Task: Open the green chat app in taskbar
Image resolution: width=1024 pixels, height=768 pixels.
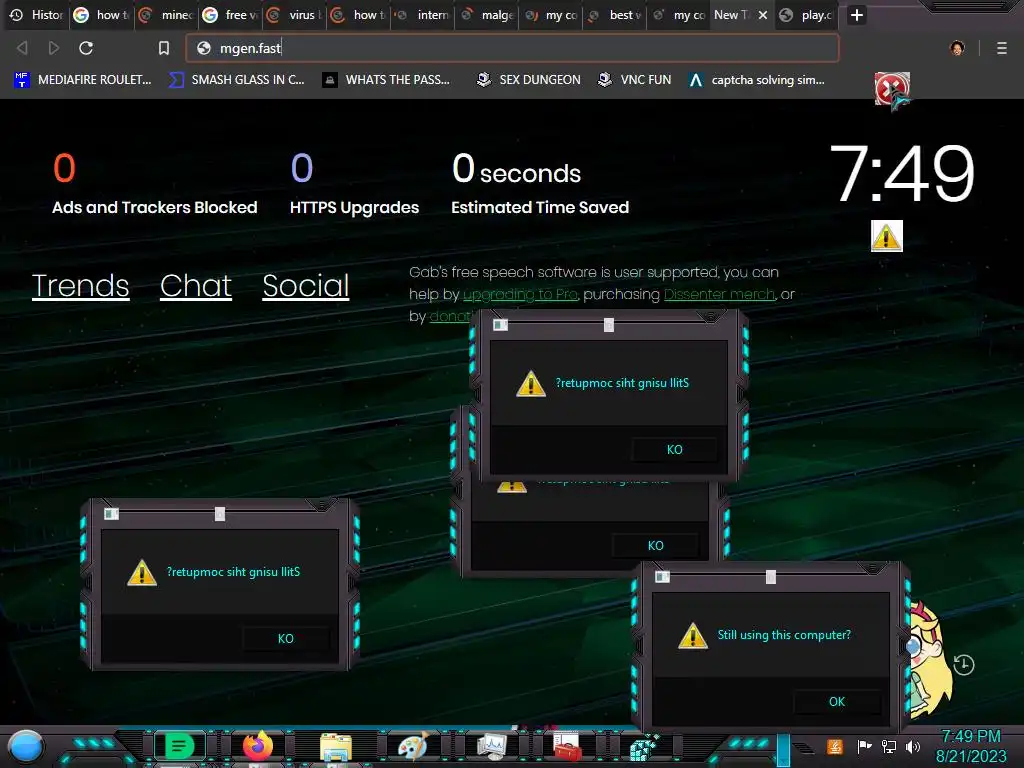Action: coord(179,746)
